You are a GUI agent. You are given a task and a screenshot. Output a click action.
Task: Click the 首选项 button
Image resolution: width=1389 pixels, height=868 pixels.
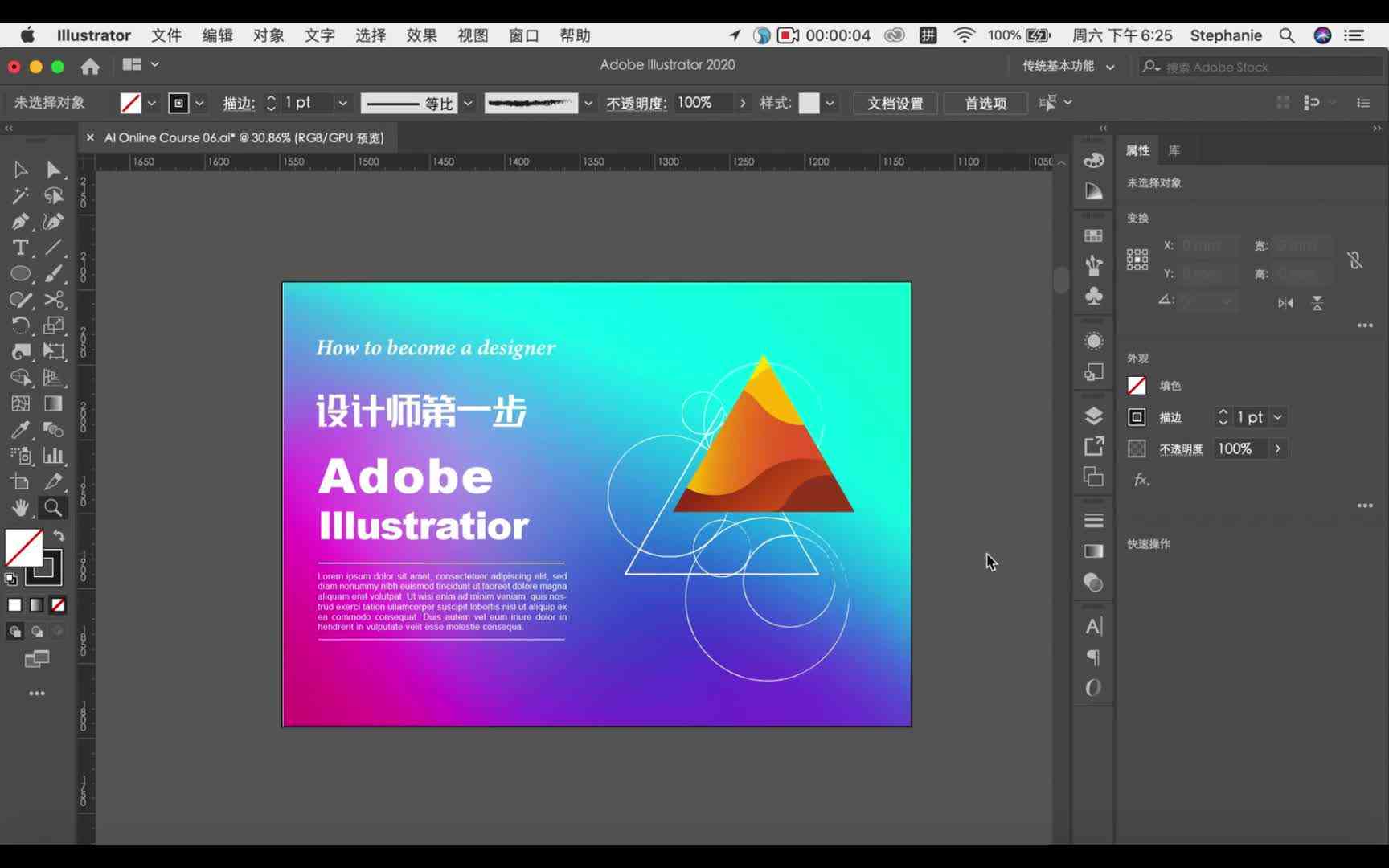(x=985, y=103)
